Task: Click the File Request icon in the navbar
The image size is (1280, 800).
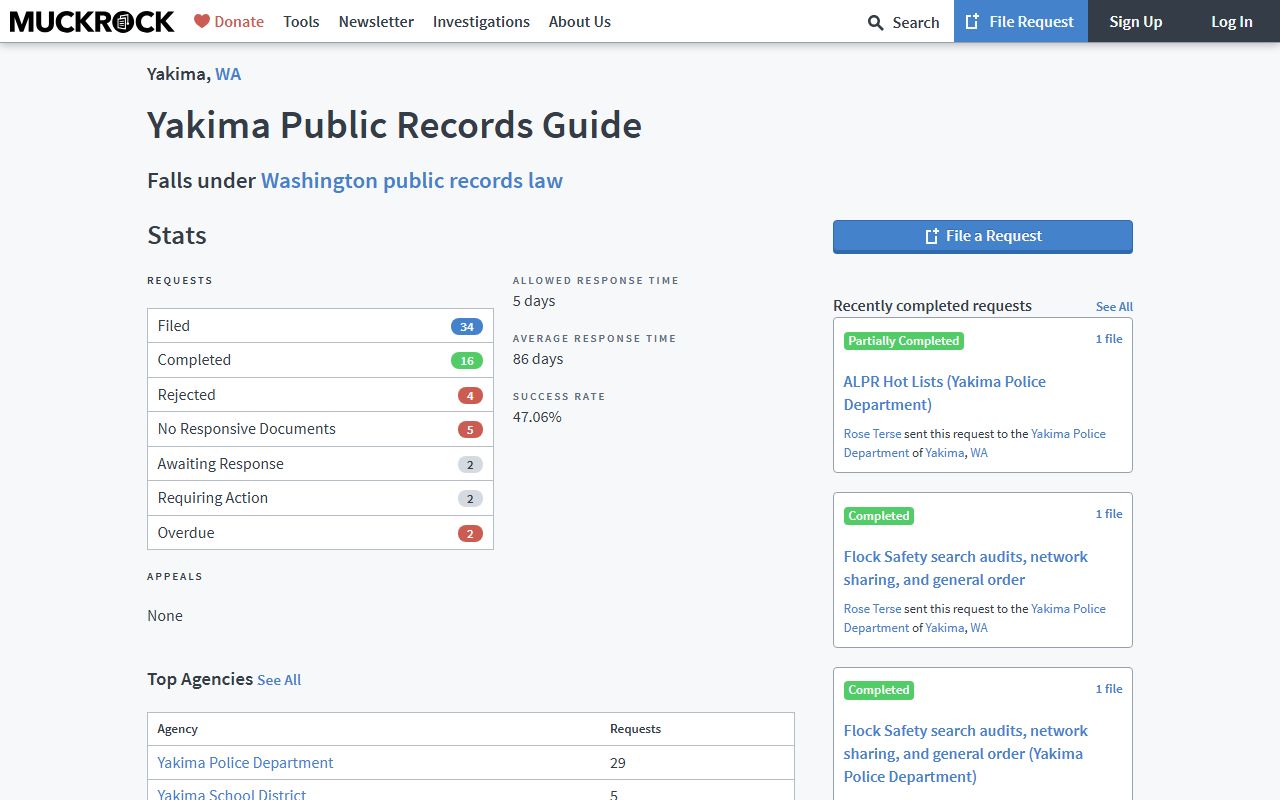Action: point(972,21)
